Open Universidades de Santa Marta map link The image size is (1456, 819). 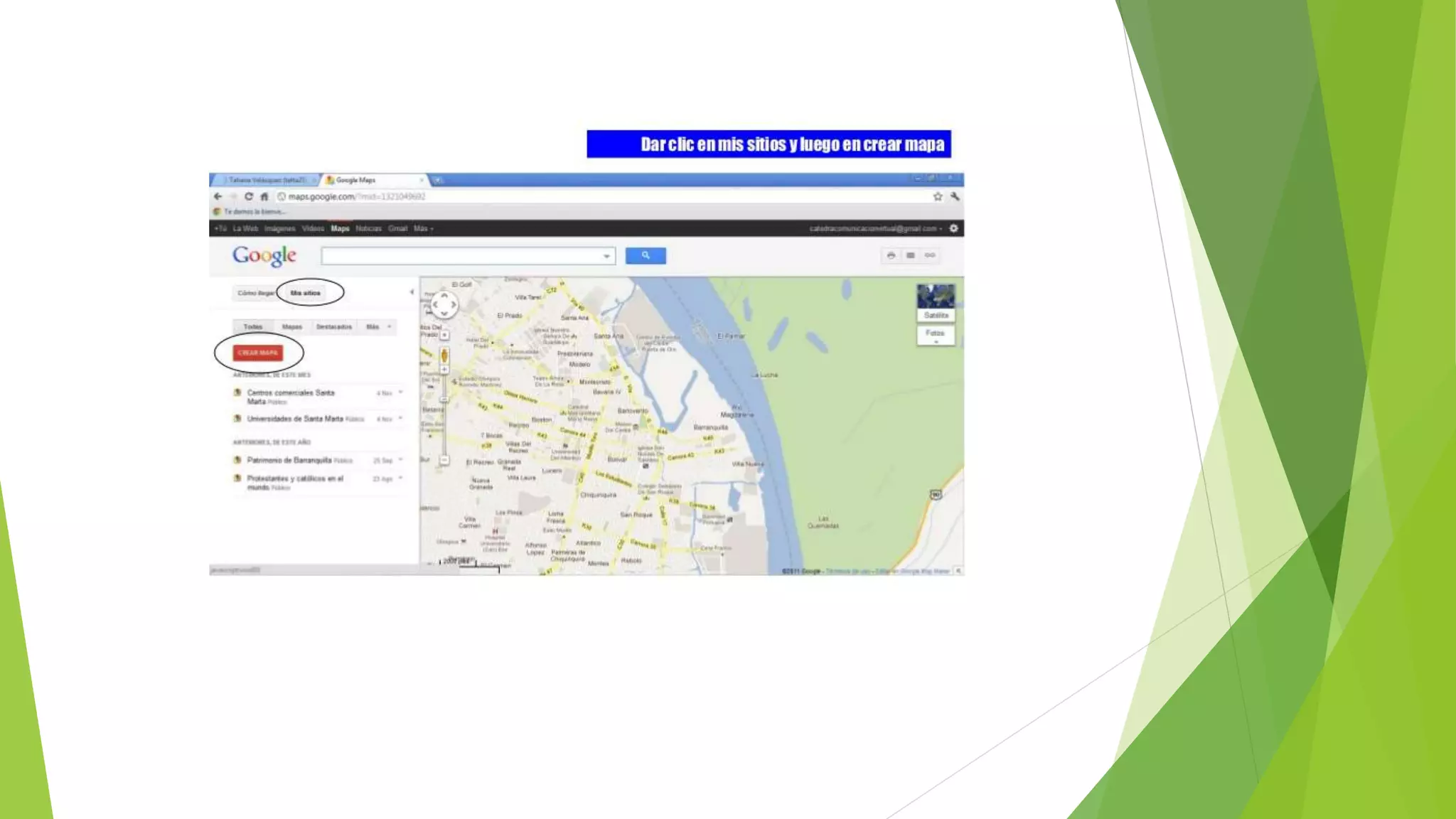pyautogui.click(x=294, y=419)
